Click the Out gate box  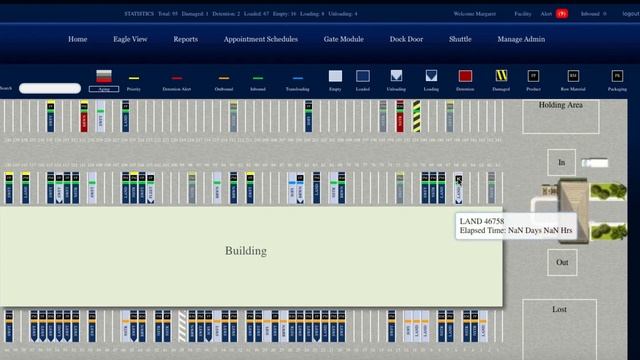562,262
